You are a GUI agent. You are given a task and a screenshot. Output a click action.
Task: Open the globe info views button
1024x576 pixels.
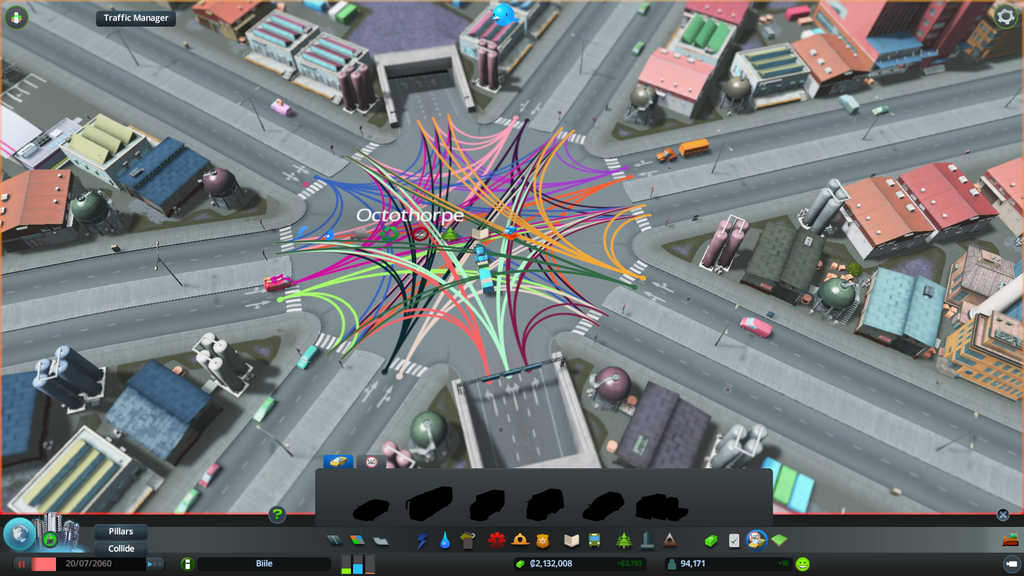pos(20,534)
